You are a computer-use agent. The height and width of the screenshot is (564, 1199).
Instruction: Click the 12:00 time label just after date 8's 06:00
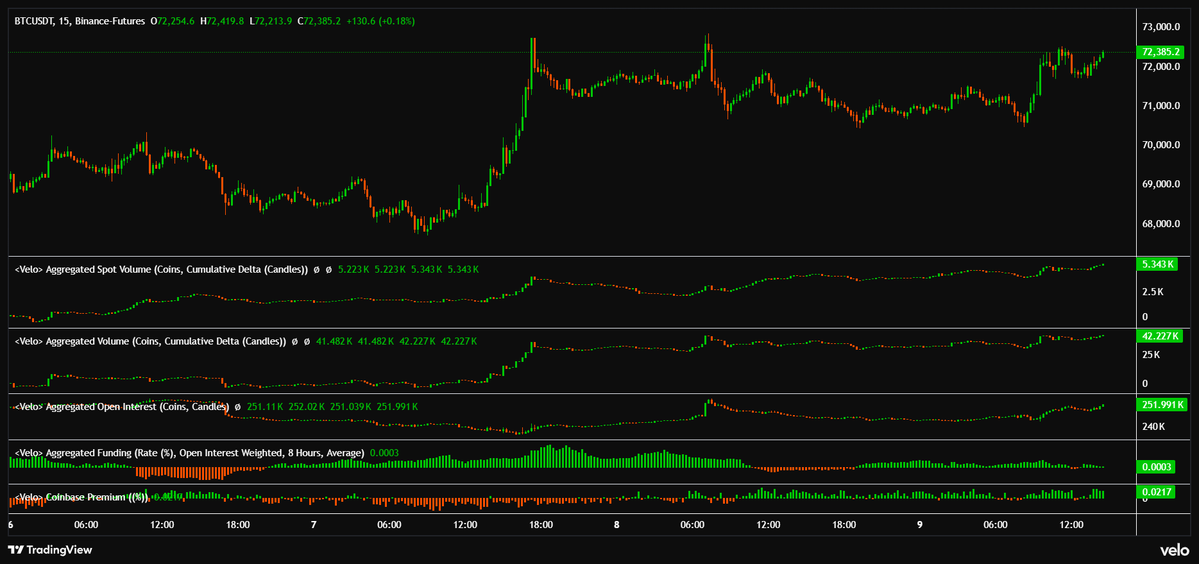coord(768,526)
